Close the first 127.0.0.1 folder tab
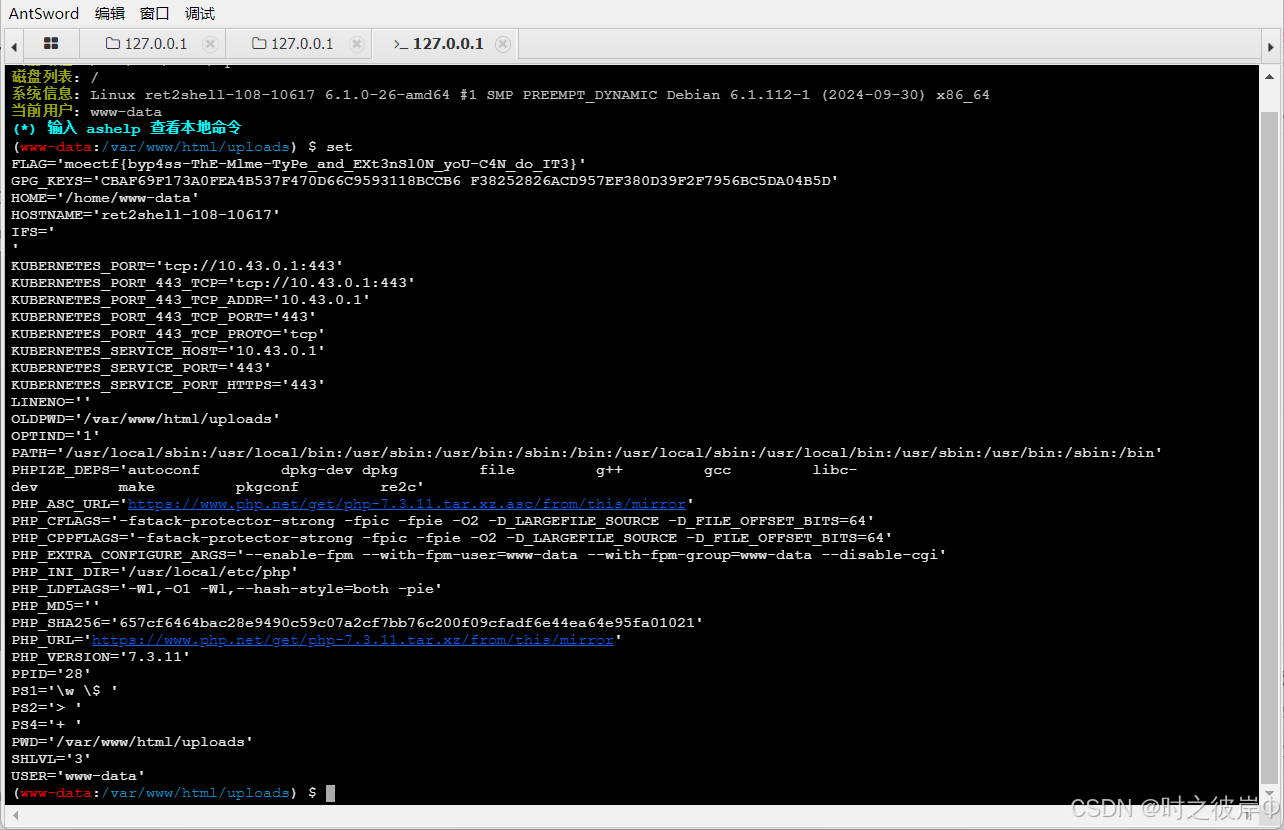Screen dimensions: 1284x830 coord(210,44)
